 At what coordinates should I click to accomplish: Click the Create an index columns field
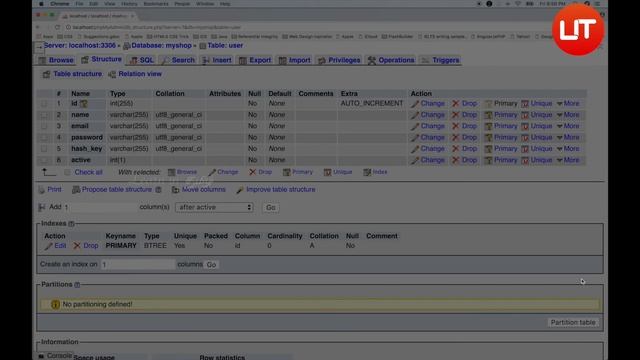(138, 264)
